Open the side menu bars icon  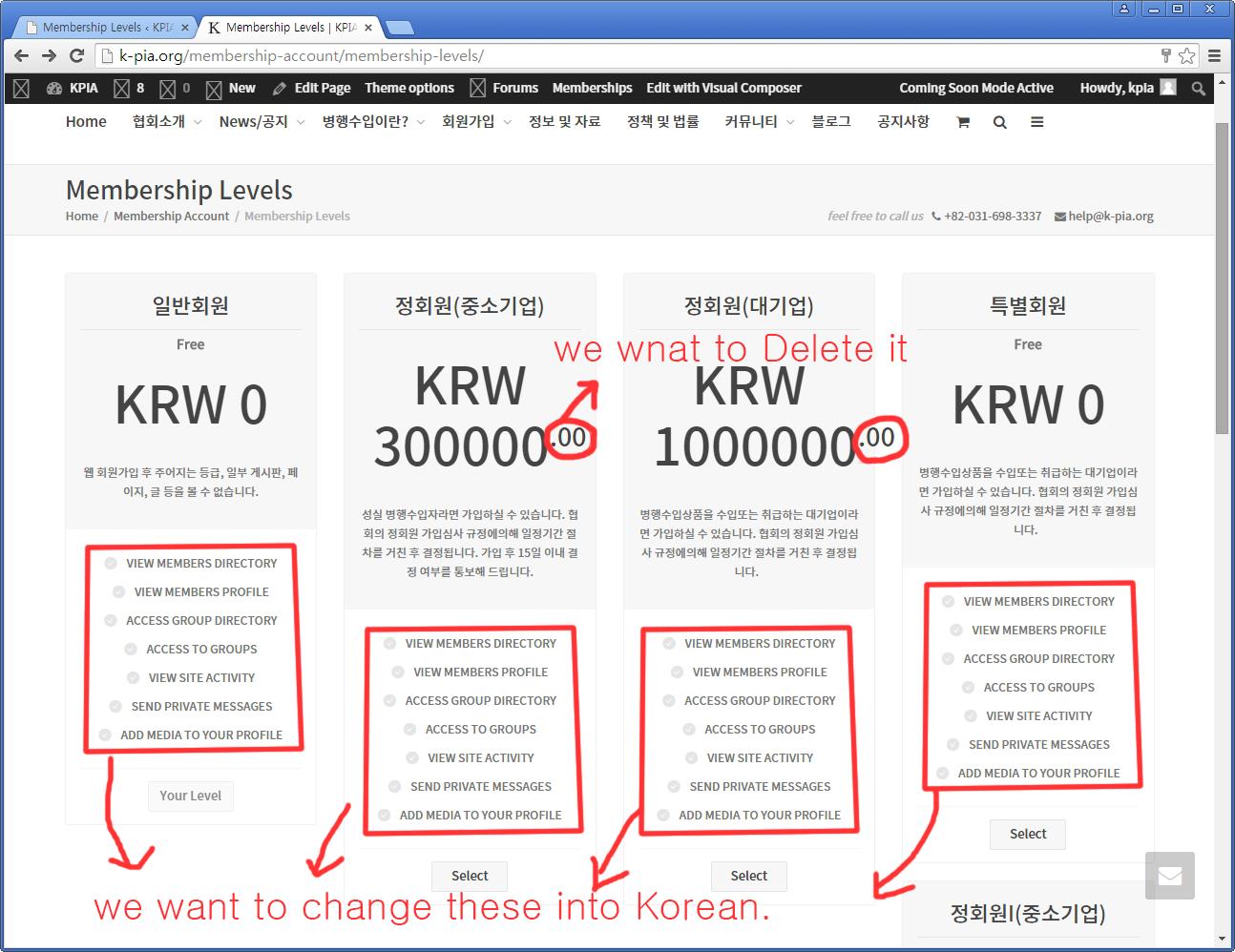click(x=1036, y=122)
